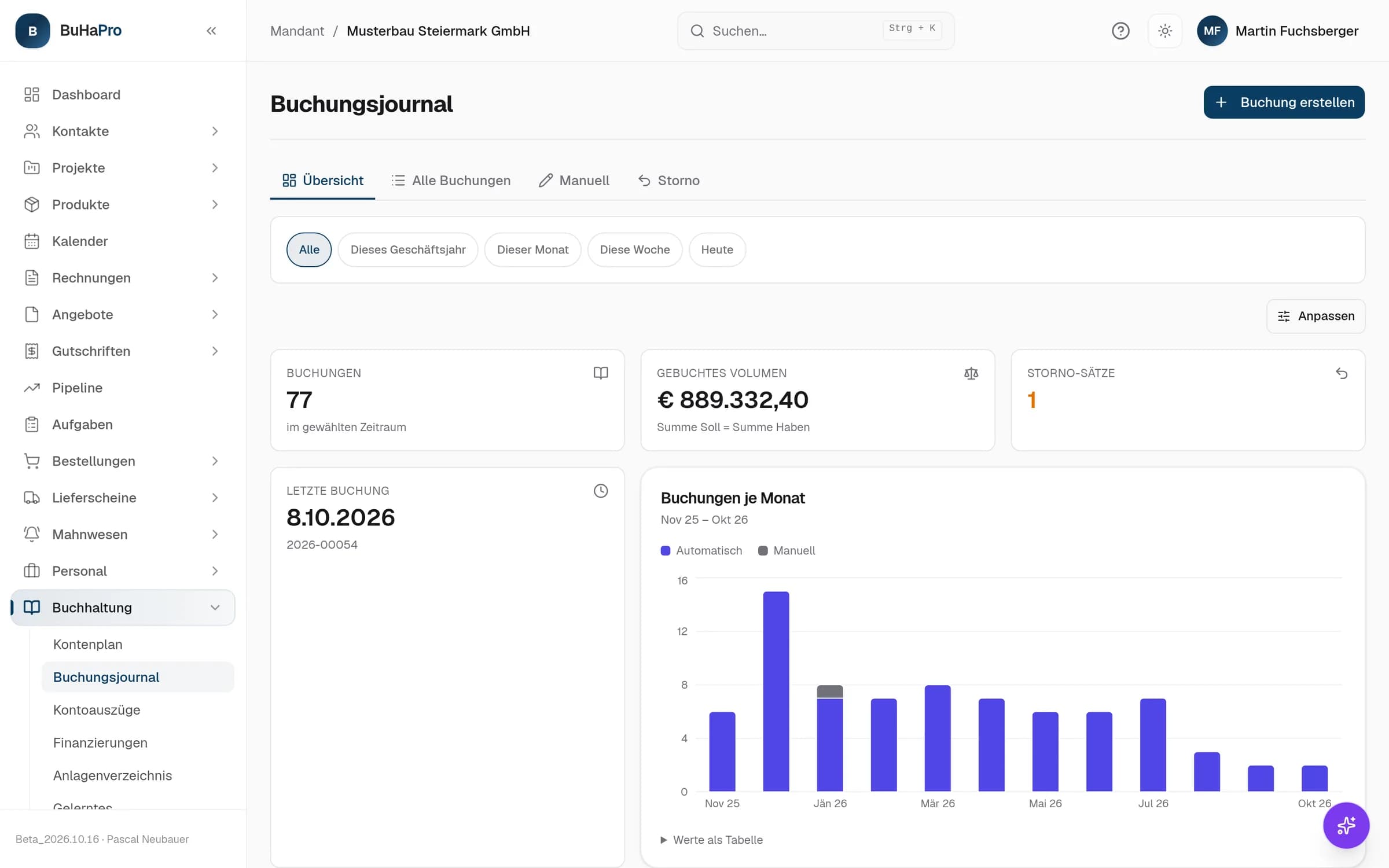The height and width of the screenshot is (868, 1389).
Task: Click the MF user avatar
Action: [1212, 31]
